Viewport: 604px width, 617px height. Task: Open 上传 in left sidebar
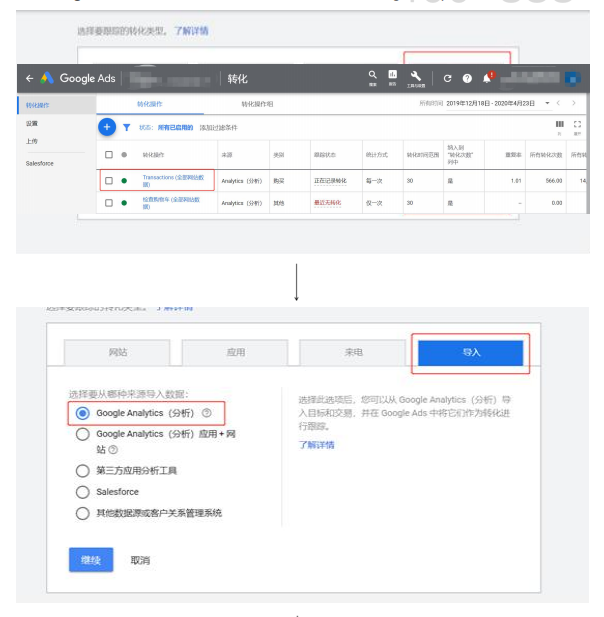tap(31, 141)
